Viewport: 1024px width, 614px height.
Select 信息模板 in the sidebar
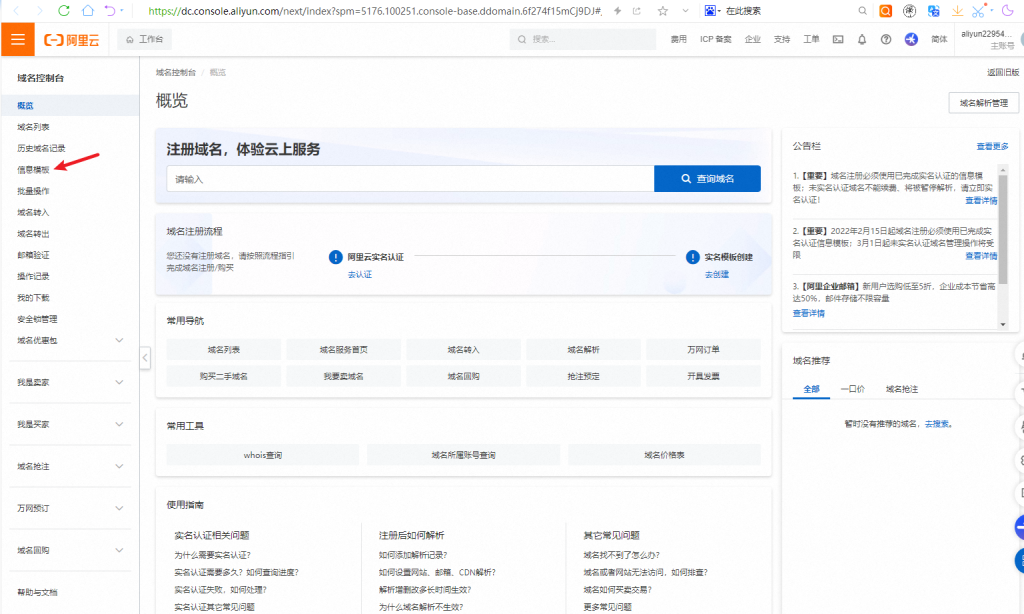point(33,169)
